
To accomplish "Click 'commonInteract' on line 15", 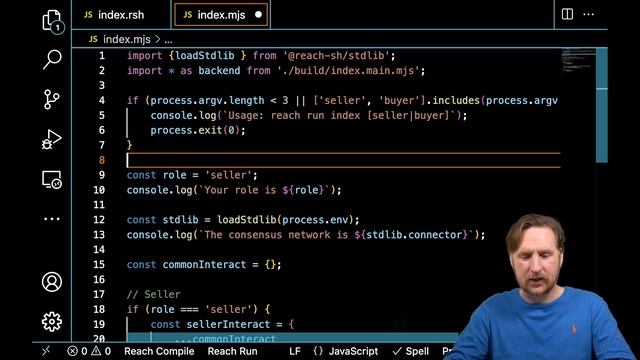I will pos(204,265).
